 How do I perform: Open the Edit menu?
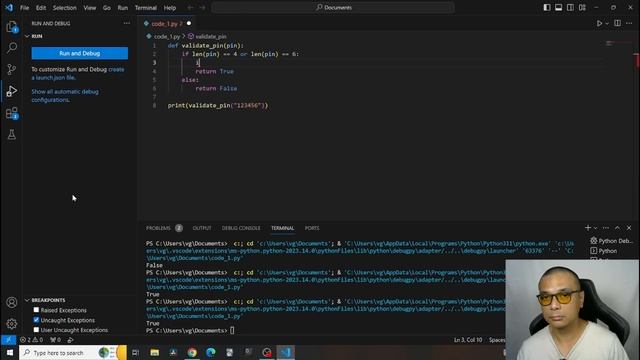click(x=41, y=8)
